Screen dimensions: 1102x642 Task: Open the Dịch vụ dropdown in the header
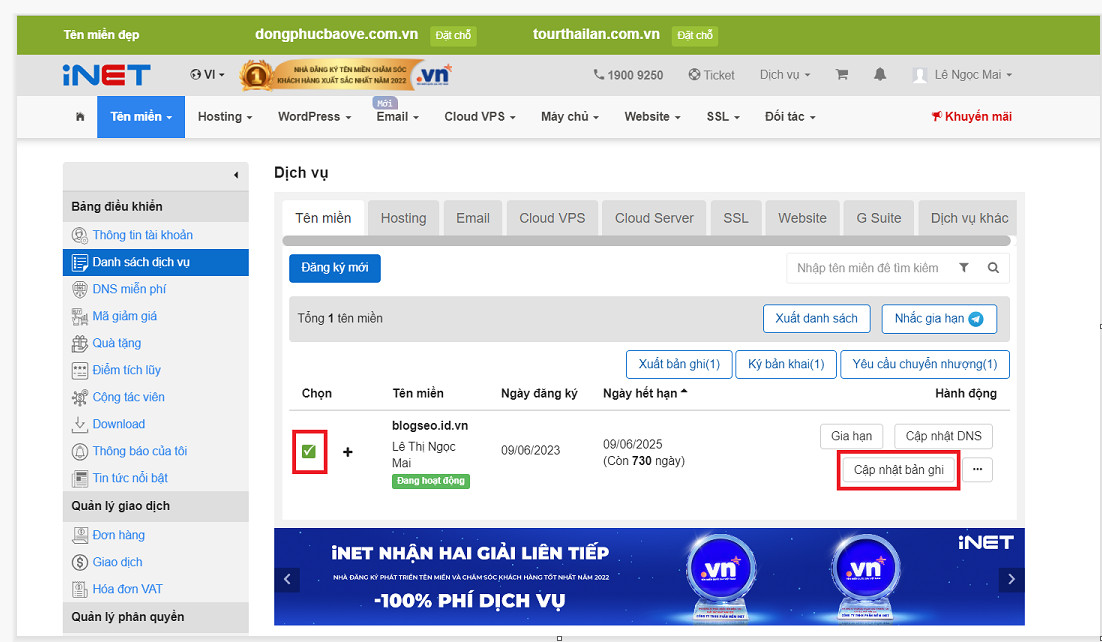pyautogui.click(x=783, y=75)
